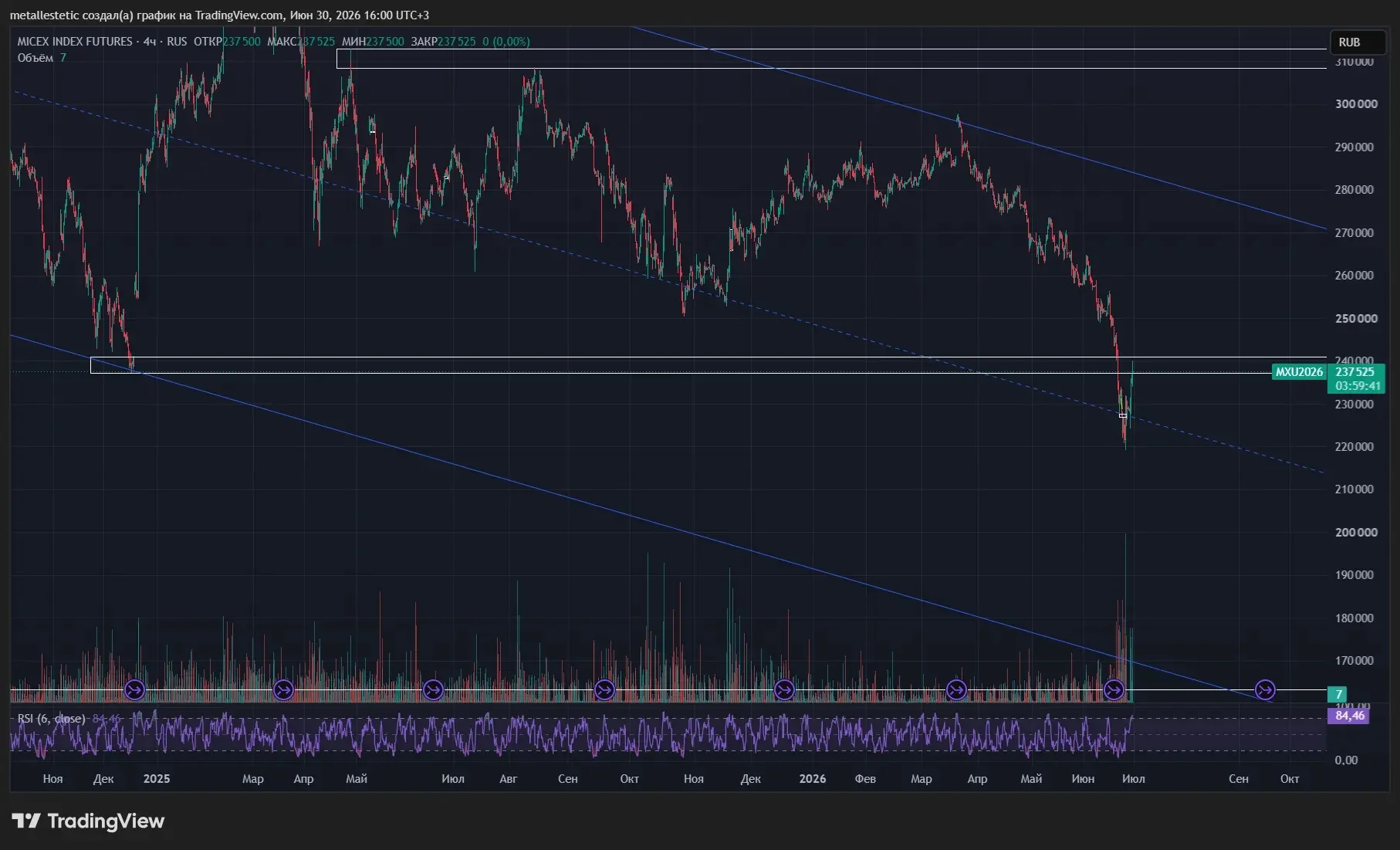Select the Объём volume indicator legend
This screenshot has height=850, width=1400.
tap(36, 58)
